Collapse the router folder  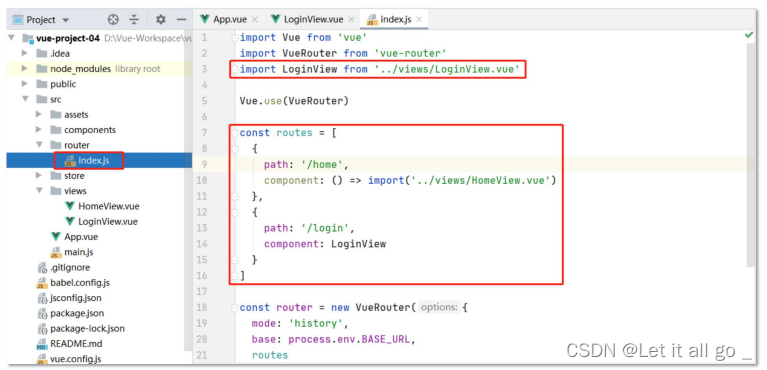pyautogui.click(x=39, y=145)
